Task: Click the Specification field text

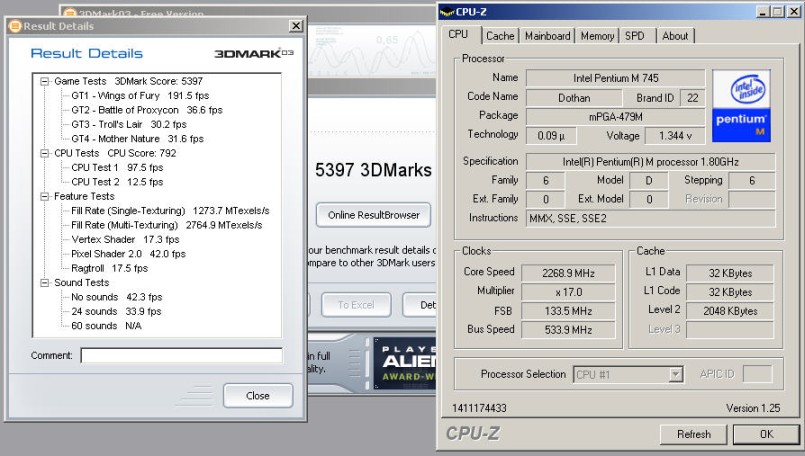Action: tap(650, 162)
